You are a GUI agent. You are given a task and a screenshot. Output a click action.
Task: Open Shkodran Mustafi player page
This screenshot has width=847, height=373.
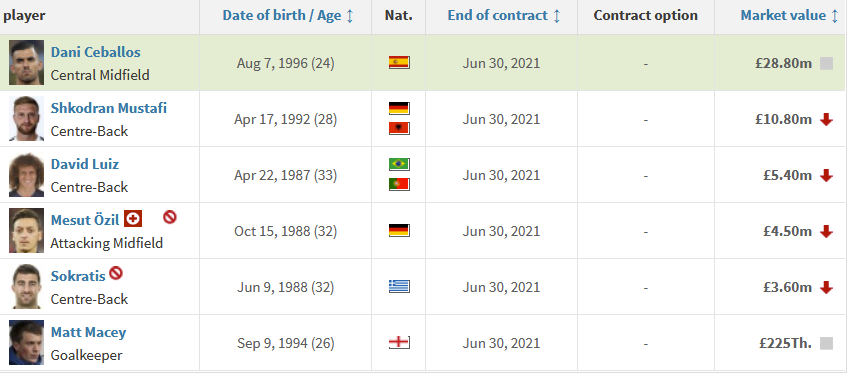tap(109, 108)
